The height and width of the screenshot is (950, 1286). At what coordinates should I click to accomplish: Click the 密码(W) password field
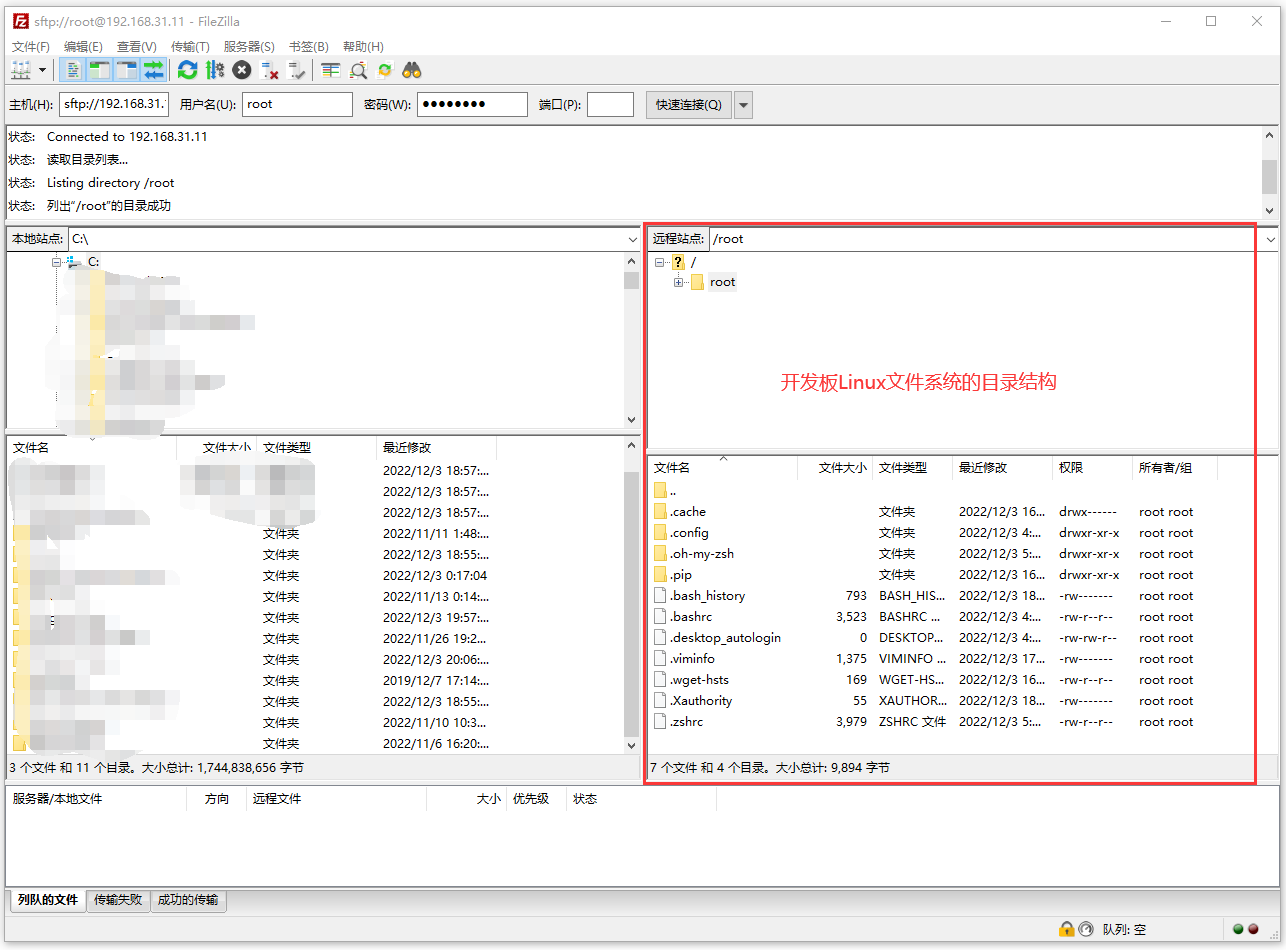tap(472, 104)
